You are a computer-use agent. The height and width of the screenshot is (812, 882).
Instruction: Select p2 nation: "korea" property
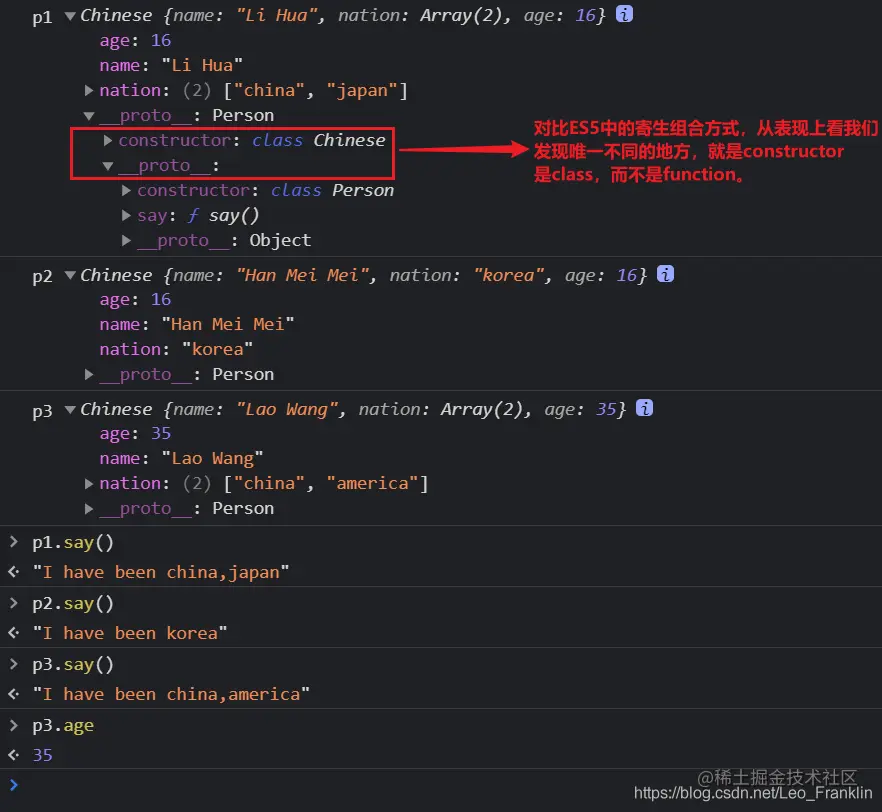click(176, 349)
